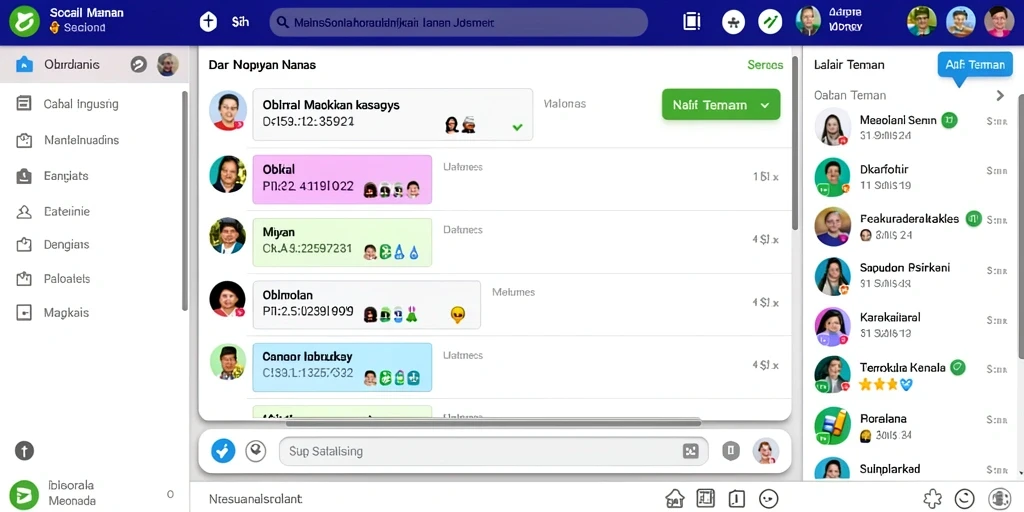The width and height of the screenshot is (1024, 512).
Task: Open the square panel icon in header
Action: [691, 22]
